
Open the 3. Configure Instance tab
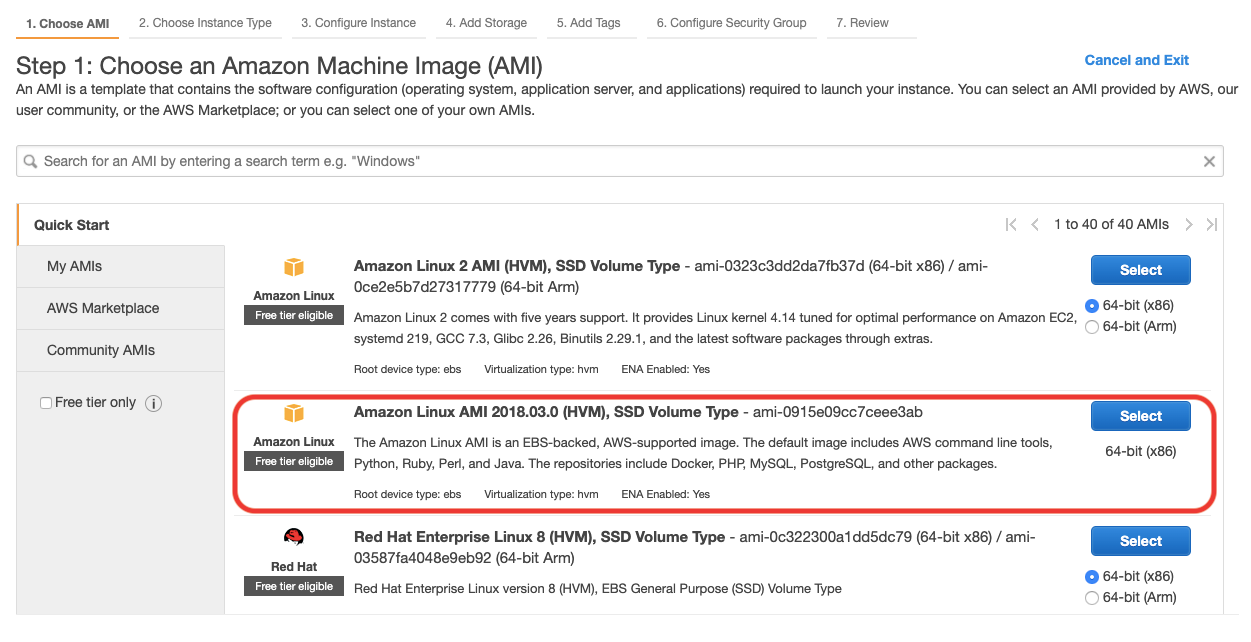[358, 23]
